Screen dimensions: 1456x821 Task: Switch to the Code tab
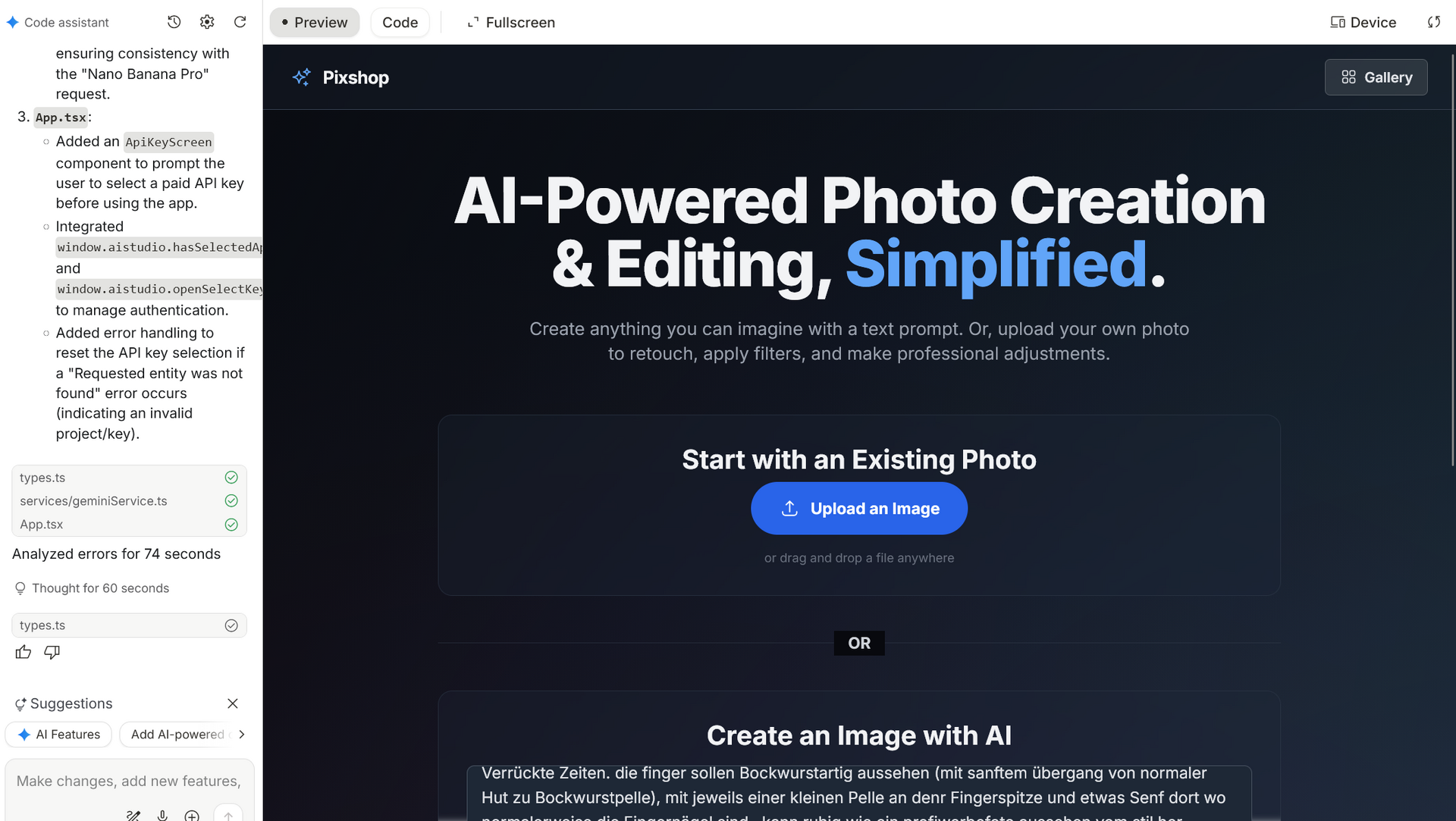[400, 22]
